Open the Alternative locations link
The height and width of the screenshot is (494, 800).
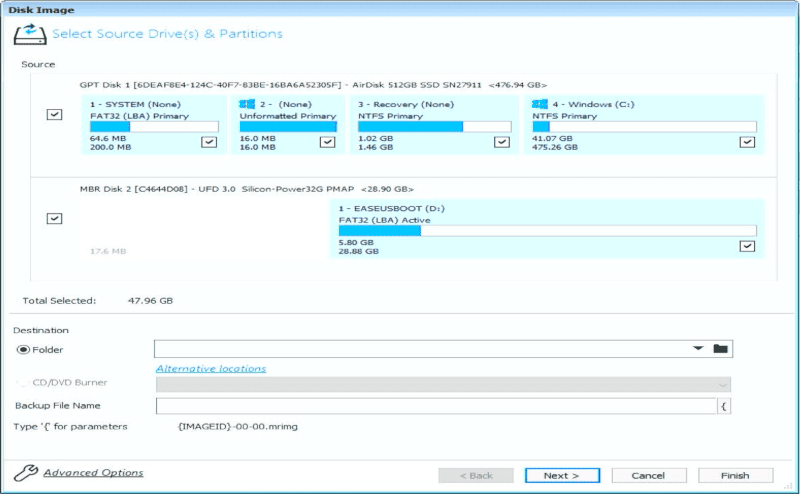(x=211, y=368)
